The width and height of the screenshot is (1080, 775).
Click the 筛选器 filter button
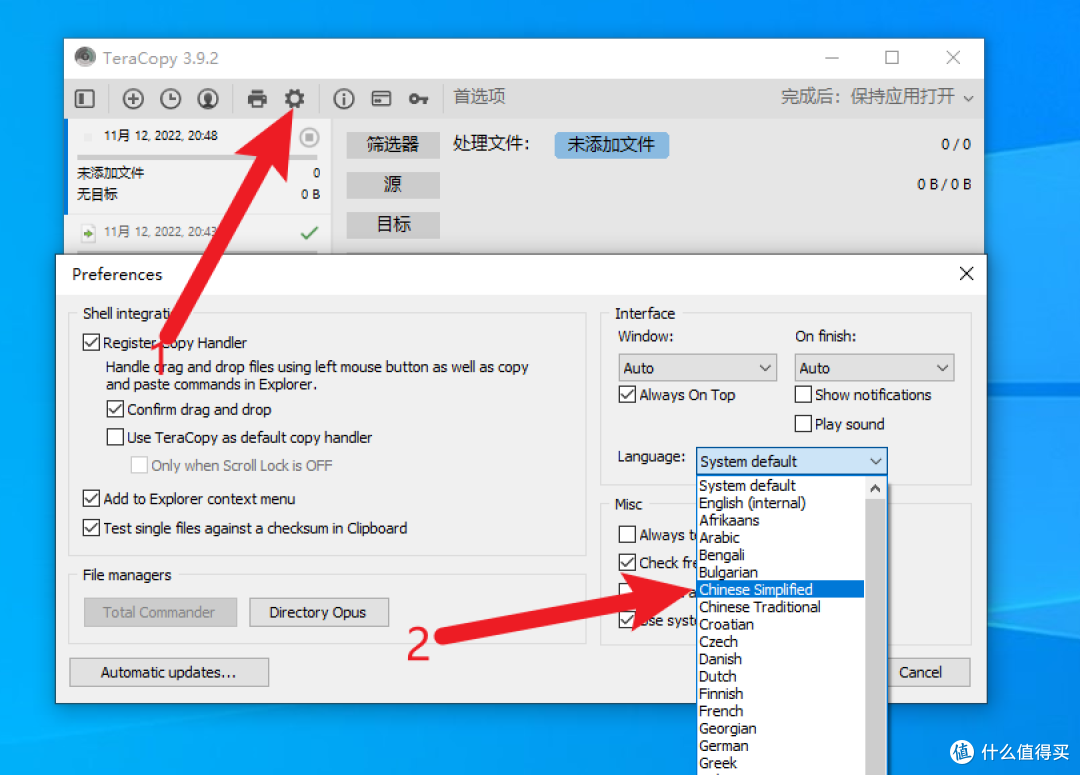click(x=393, y=145)
